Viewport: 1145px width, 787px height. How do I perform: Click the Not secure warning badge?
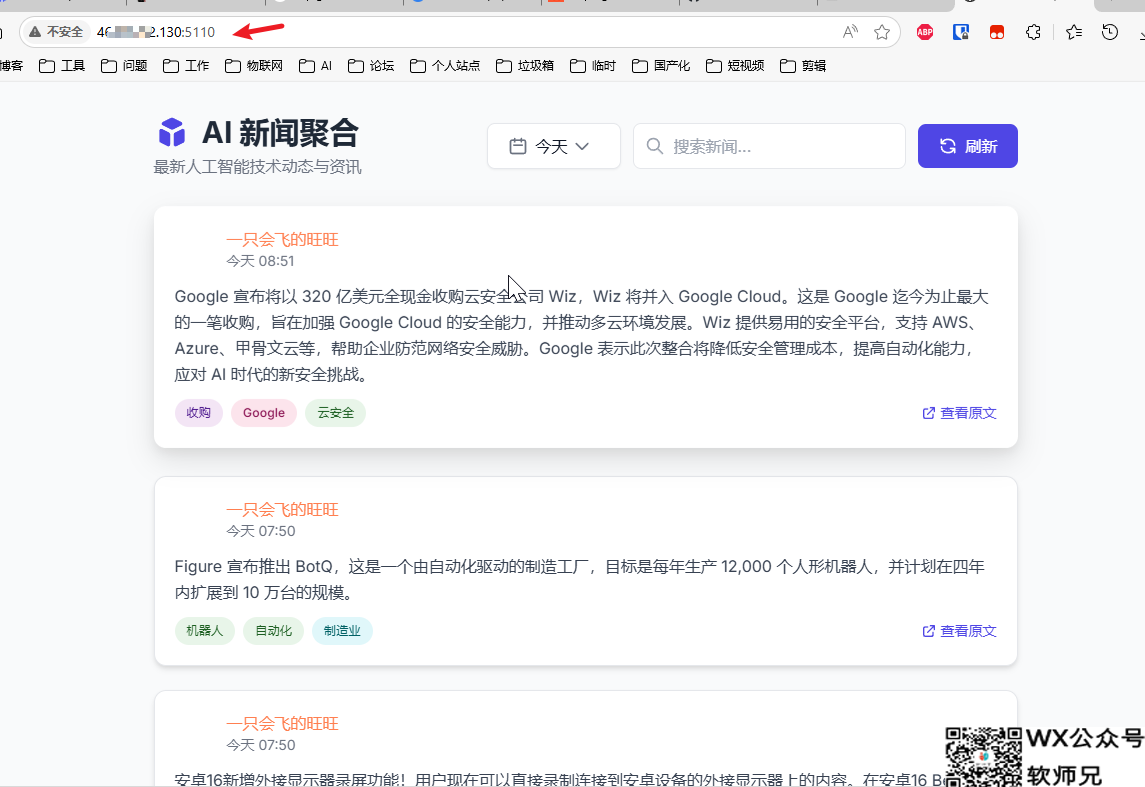56,32
